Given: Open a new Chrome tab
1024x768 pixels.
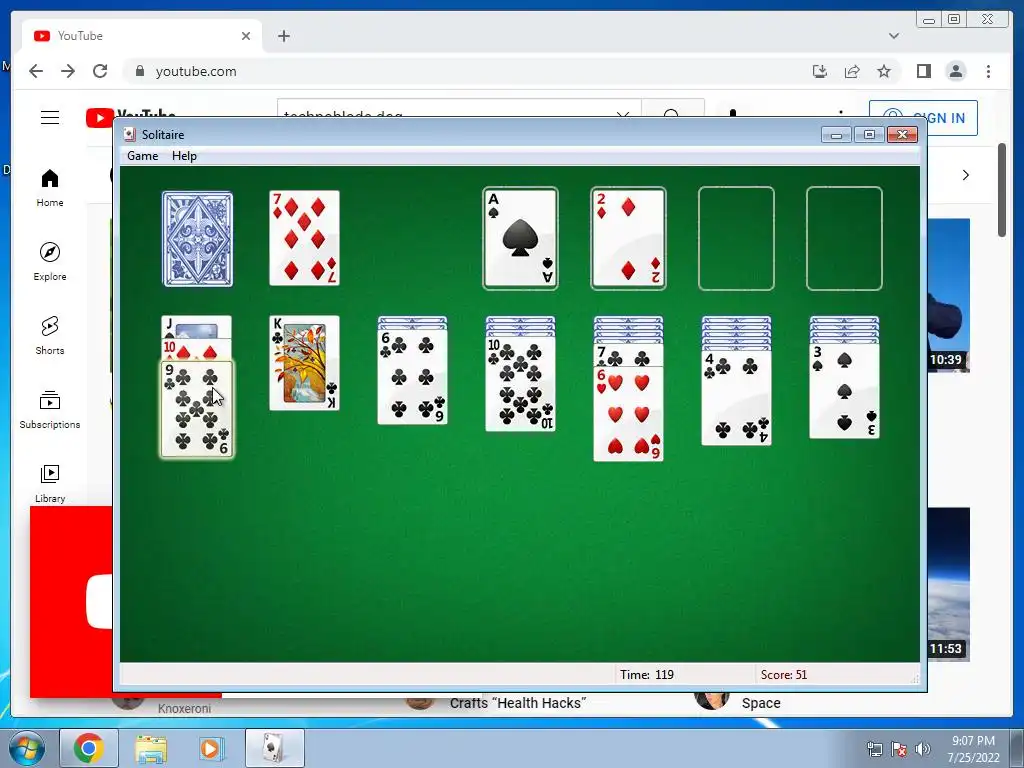Looking at the screenshot, I should (x=283, y=36).
